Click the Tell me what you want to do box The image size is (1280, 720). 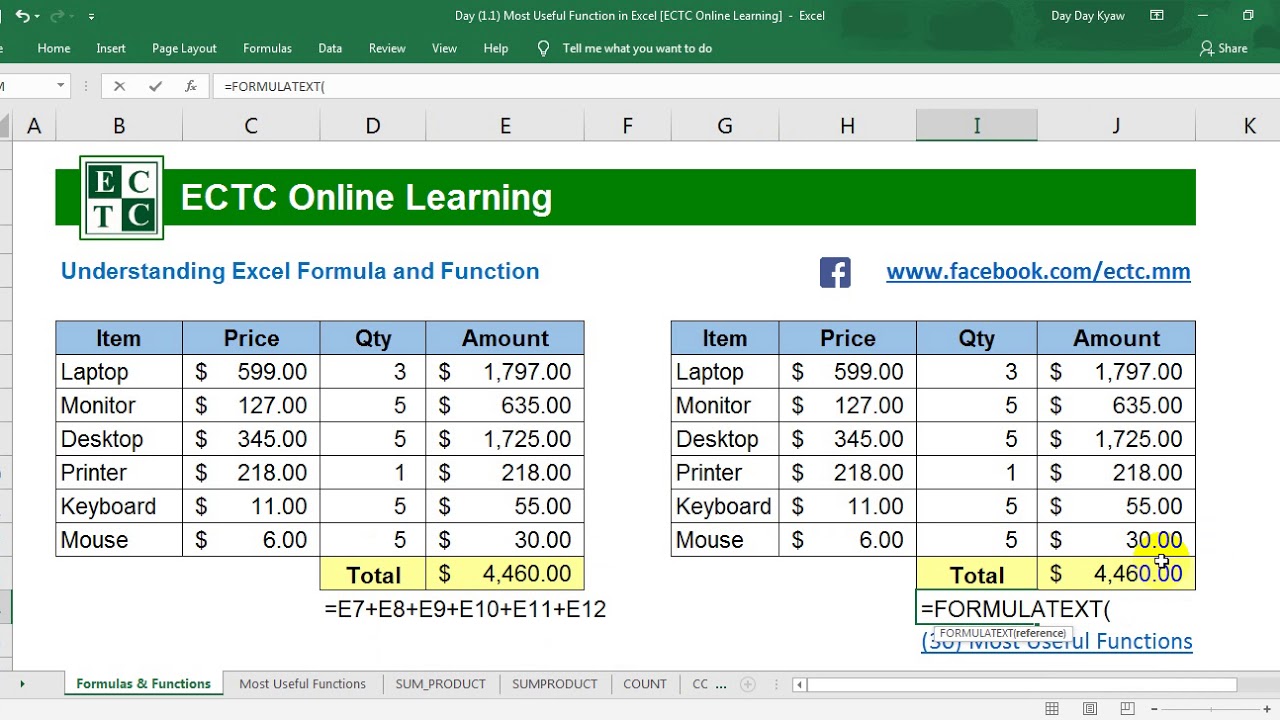pyautogui.click(x=637, y=48)
